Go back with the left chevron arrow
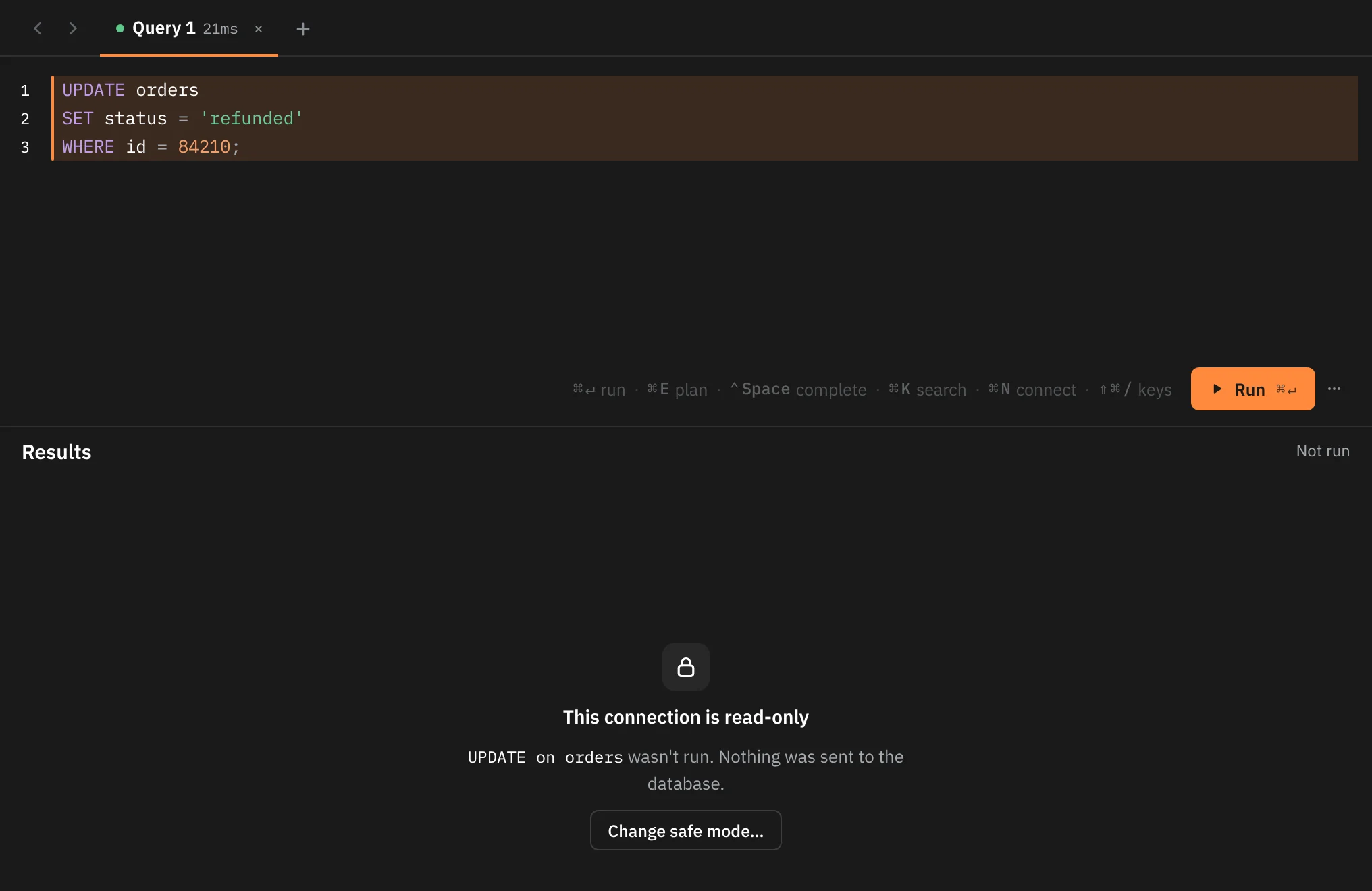The image size is (1372, 891). pos(38,28)
